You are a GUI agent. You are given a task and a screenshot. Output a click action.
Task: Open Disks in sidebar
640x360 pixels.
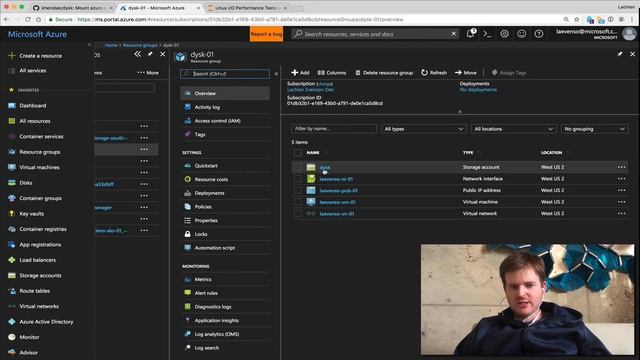tap(26, 183)
